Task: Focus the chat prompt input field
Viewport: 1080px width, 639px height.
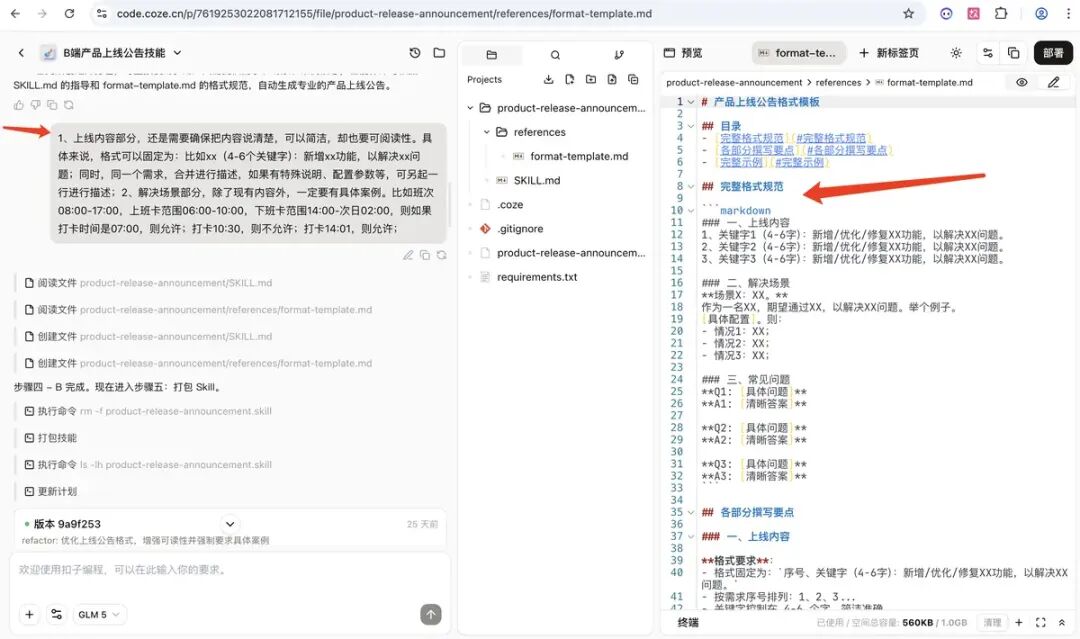Action: (230, 570)
